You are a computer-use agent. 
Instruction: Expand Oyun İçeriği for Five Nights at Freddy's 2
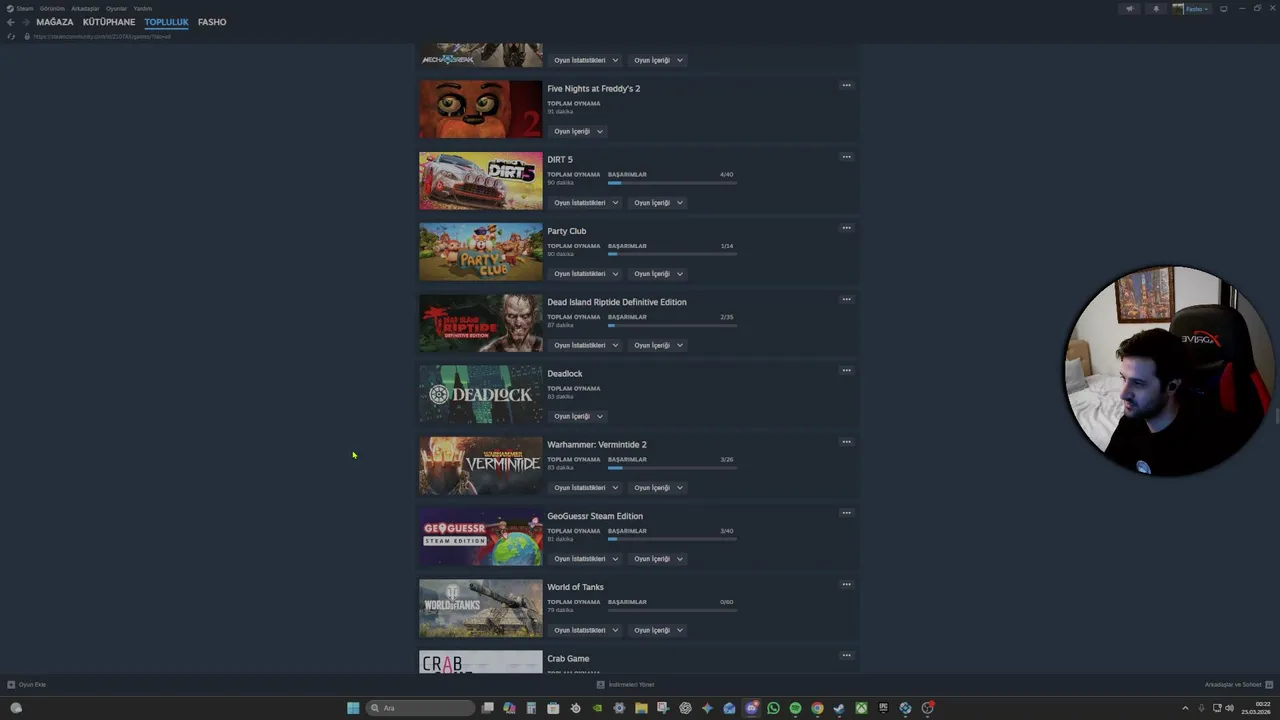click(578, 131)
